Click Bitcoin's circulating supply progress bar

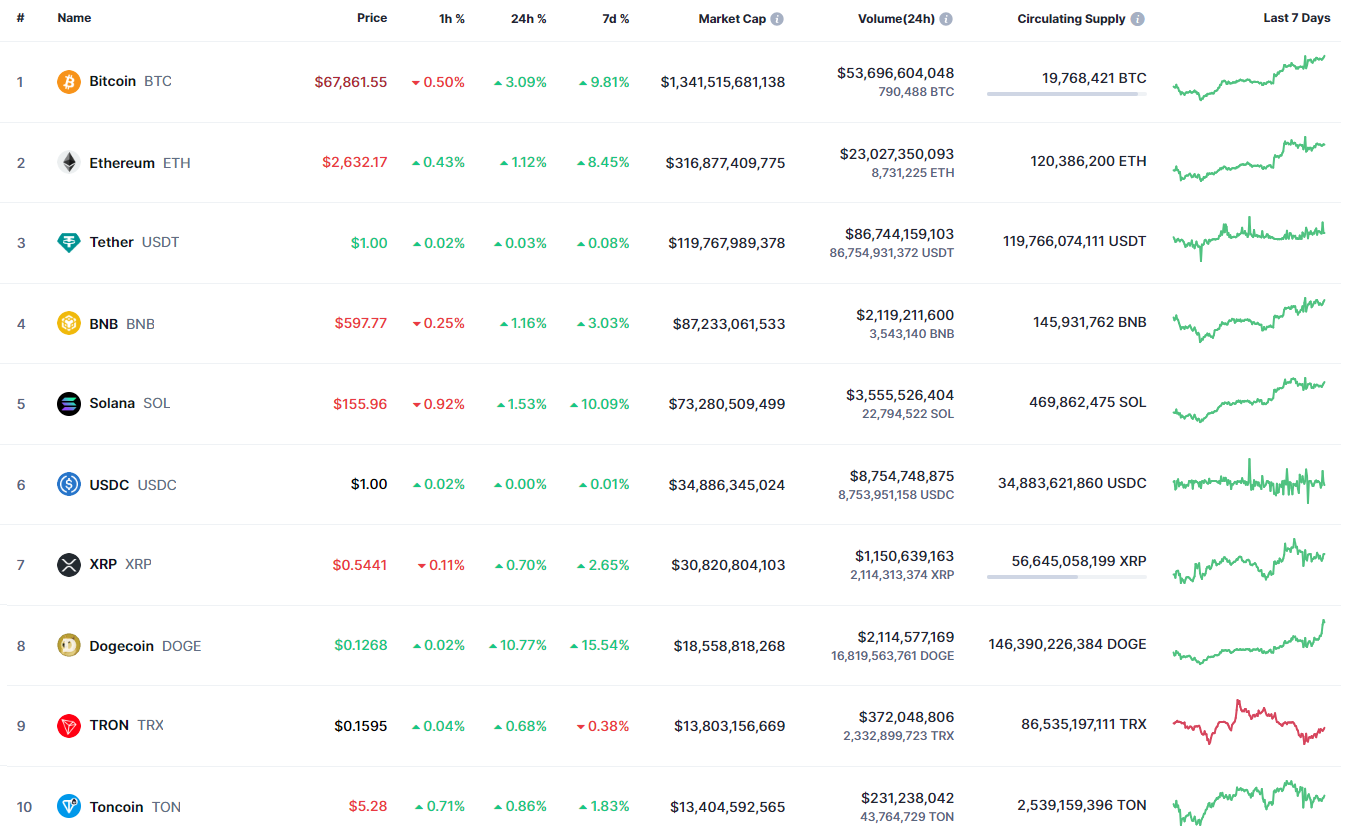[1066, 94]
